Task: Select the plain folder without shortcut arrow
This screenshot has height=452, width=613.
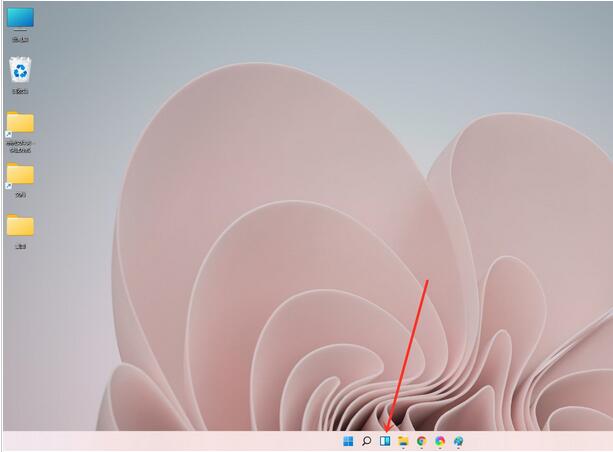Action: pyautogui.click(x=20, y=231)
